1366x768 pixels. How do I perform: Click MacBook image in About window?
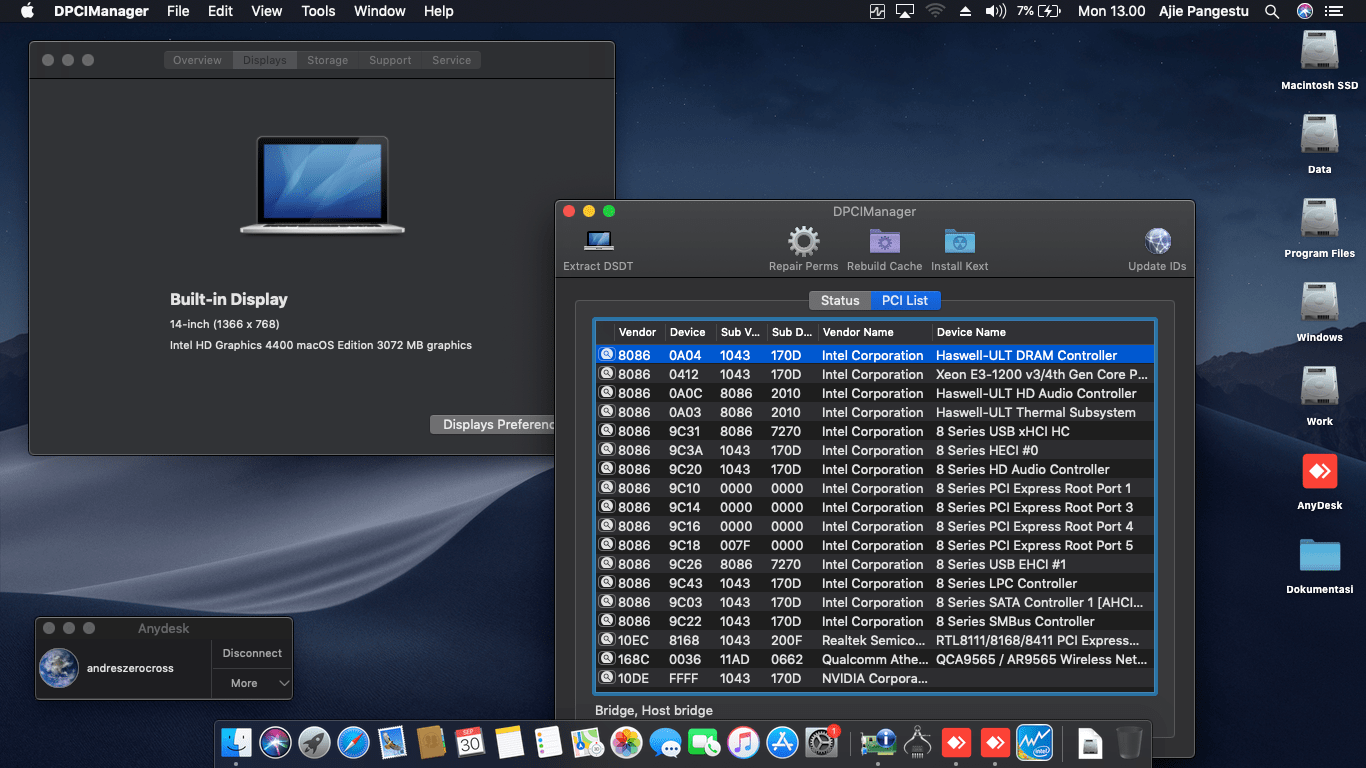click(x=322, y=185)
